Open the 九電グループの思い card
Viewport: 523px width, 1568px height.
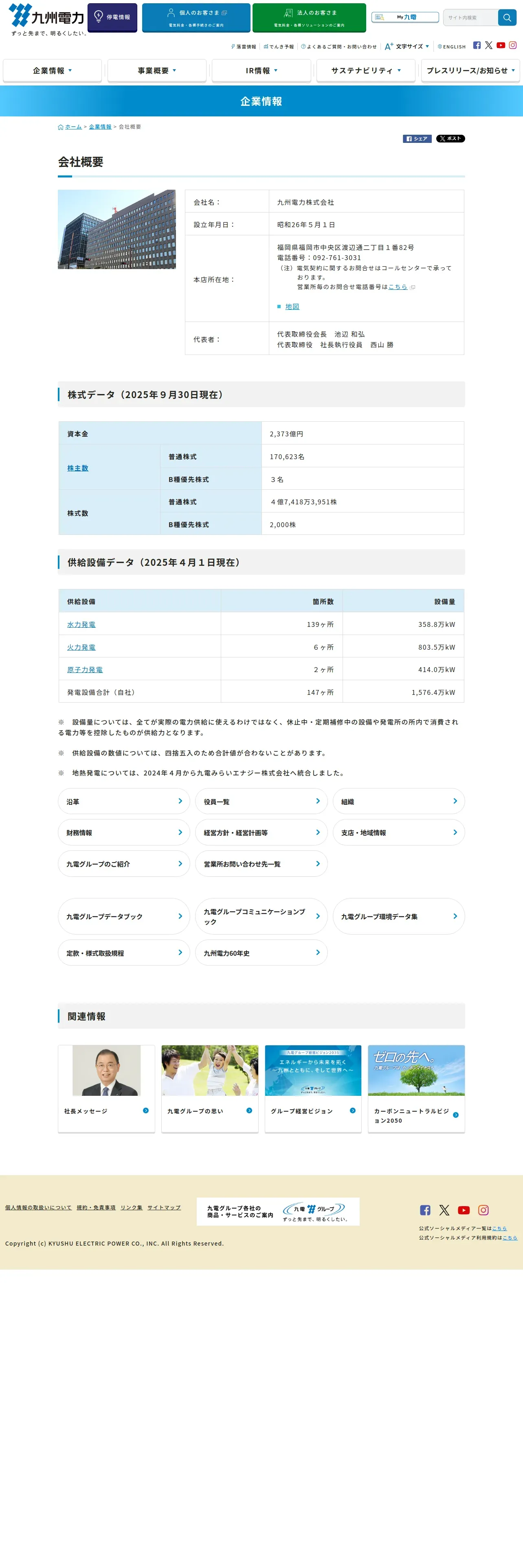pyautogui.click(x=210, y=1089)
